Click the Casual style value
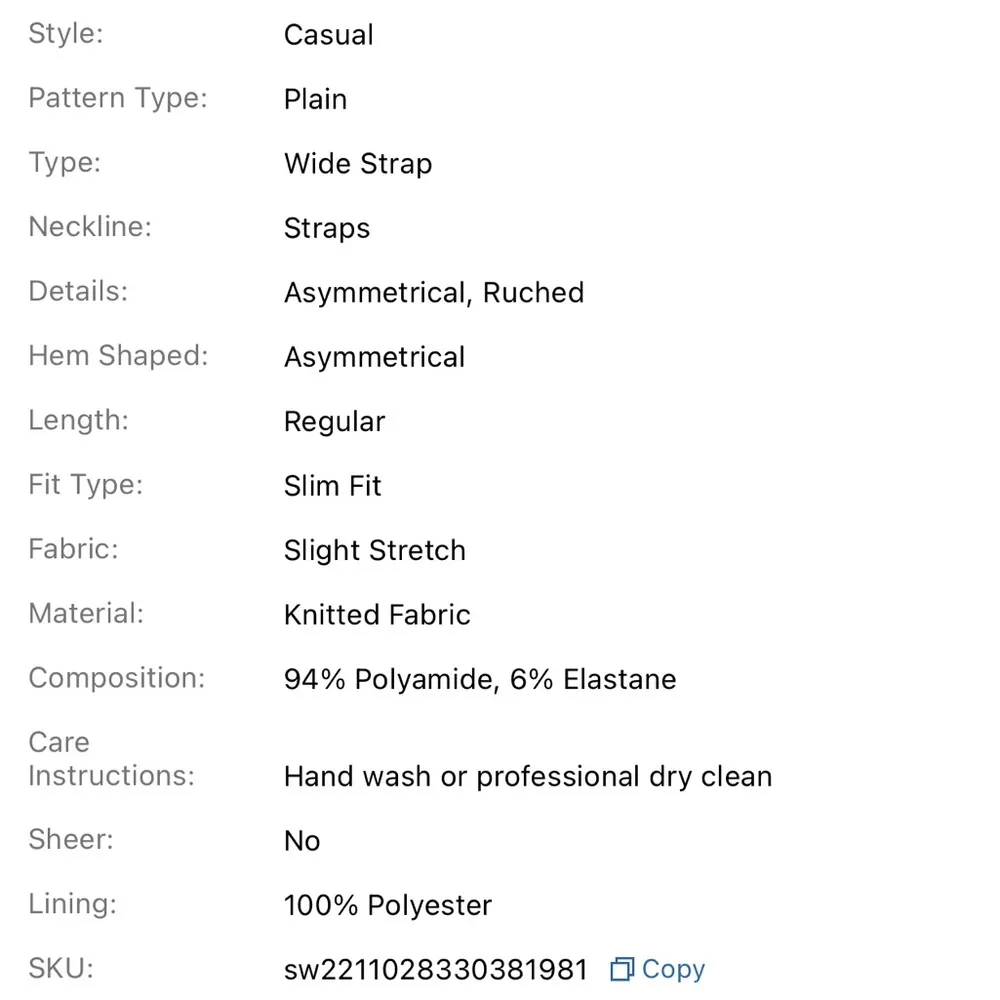Viewport: 1000px width, 1000px height. click(x=328, y=35)
